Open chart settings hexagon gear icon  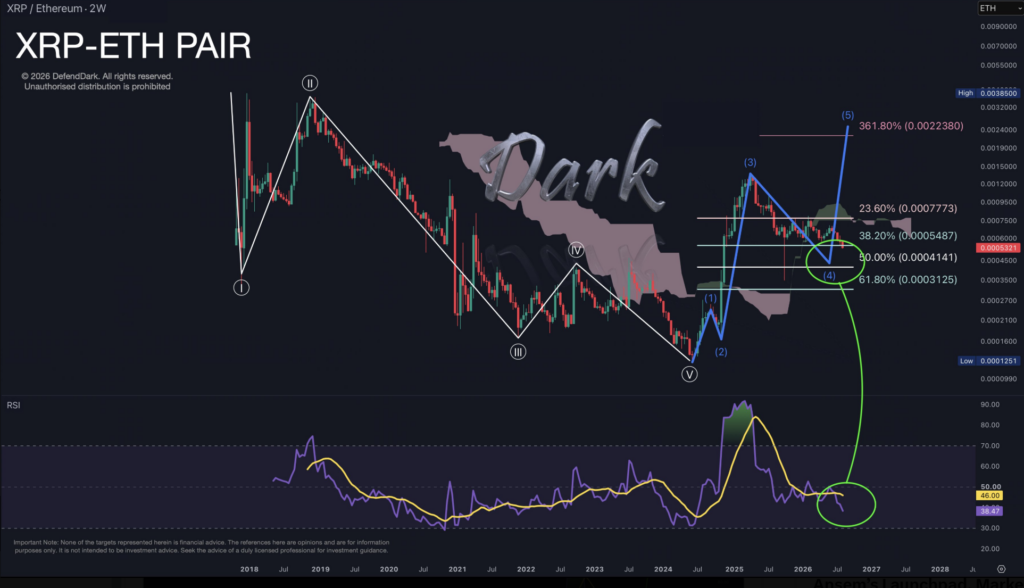1001,569
